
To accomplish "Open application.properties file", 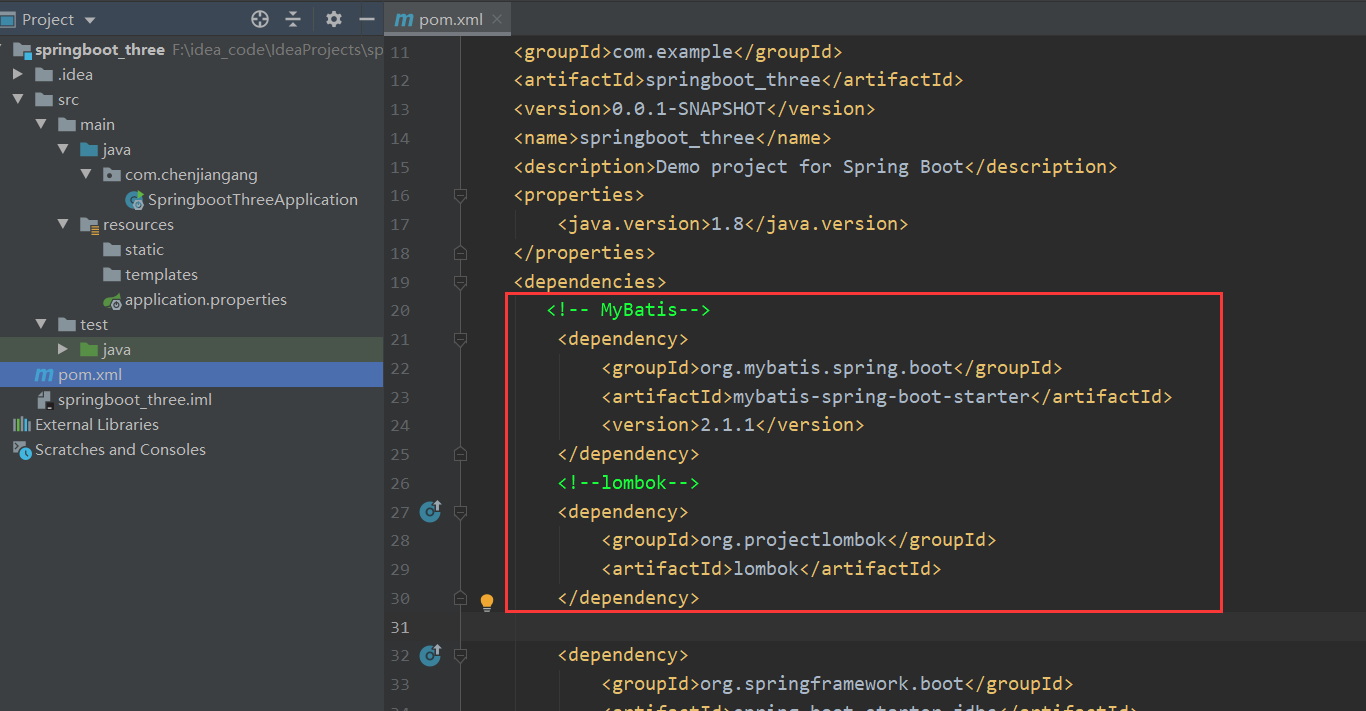I will point(205,300).
